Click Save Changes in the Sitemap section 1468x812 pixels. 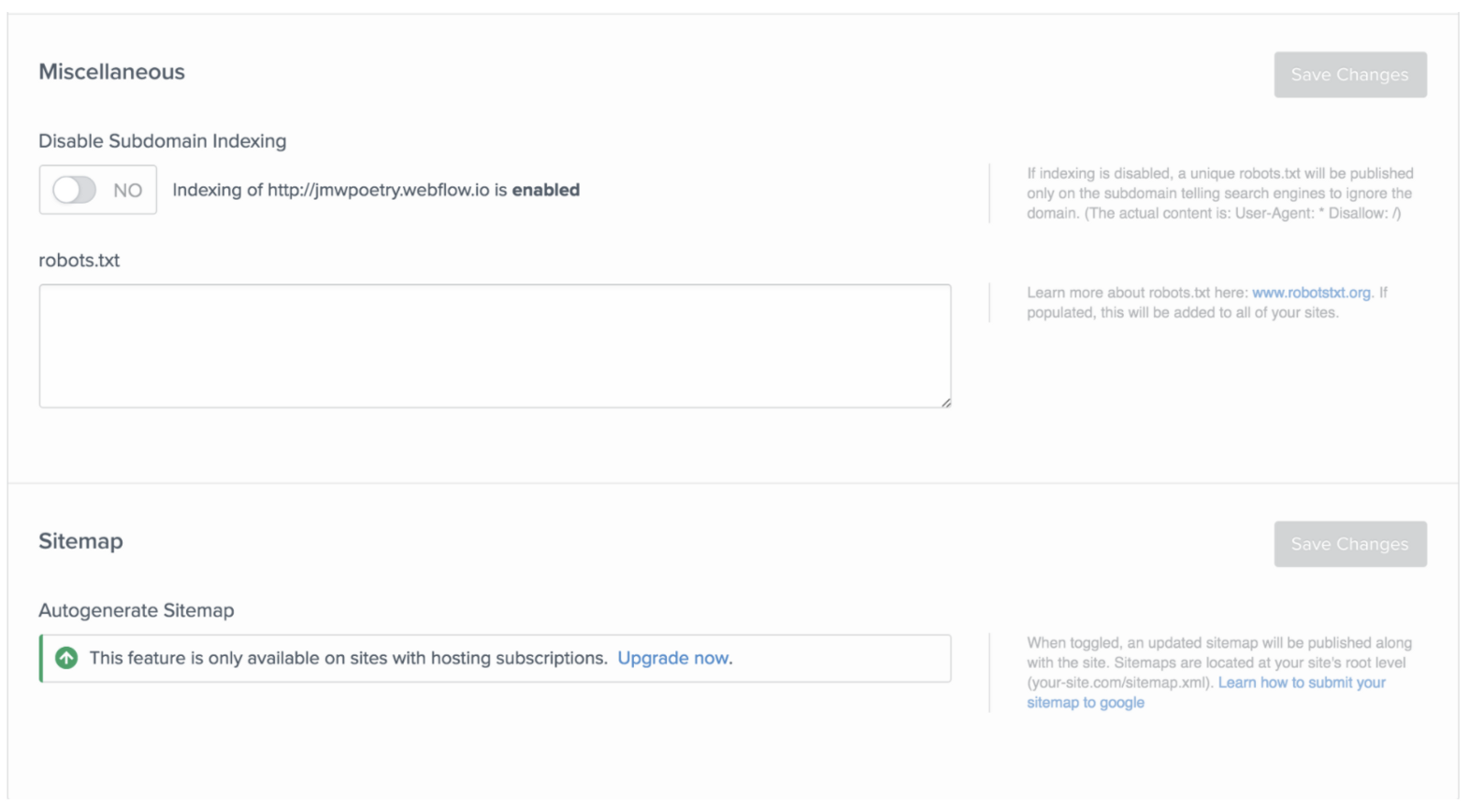click(1349, 543)
